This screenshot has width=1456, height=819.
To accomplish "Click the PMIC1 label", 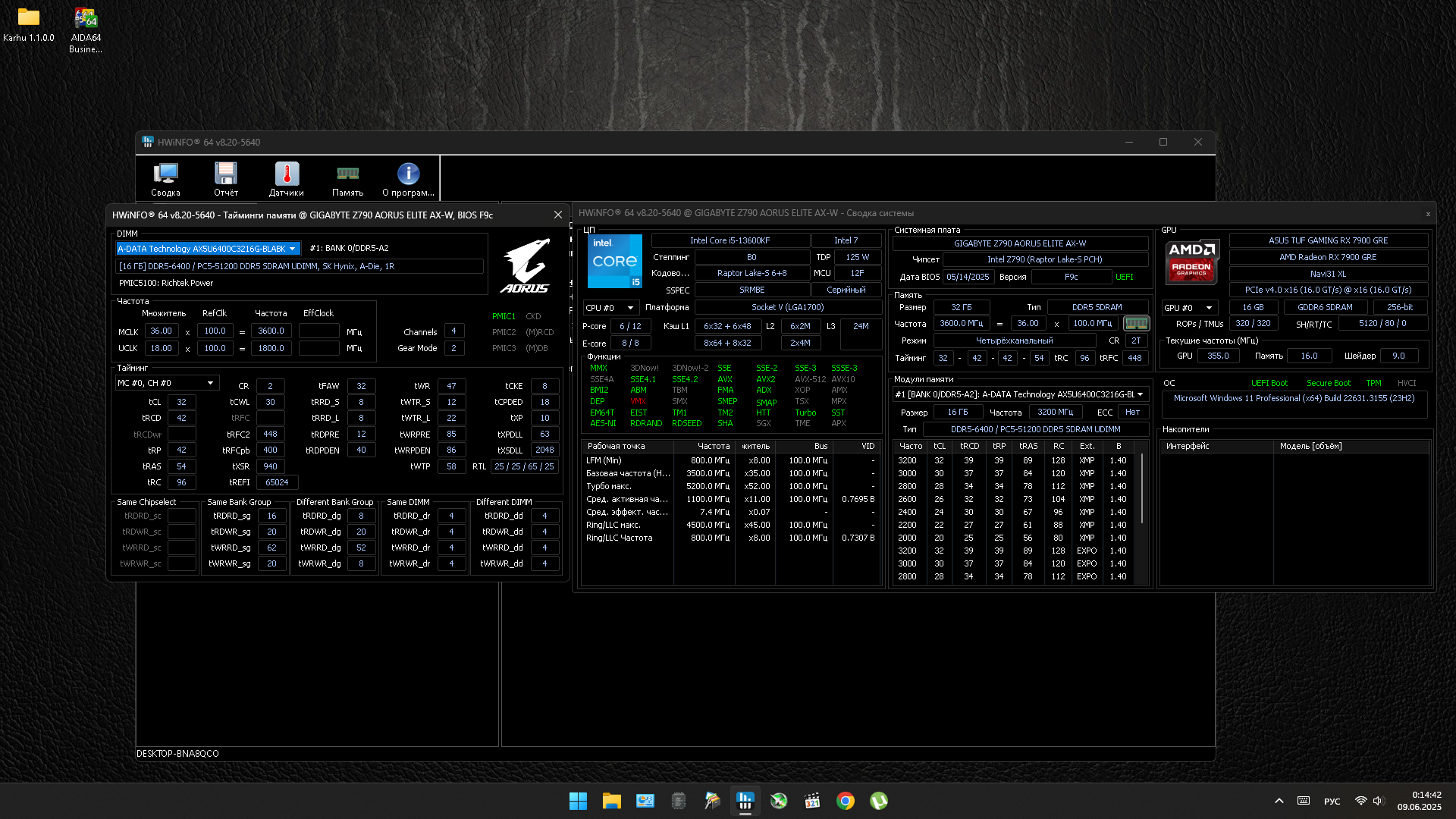I will (504, 317).
